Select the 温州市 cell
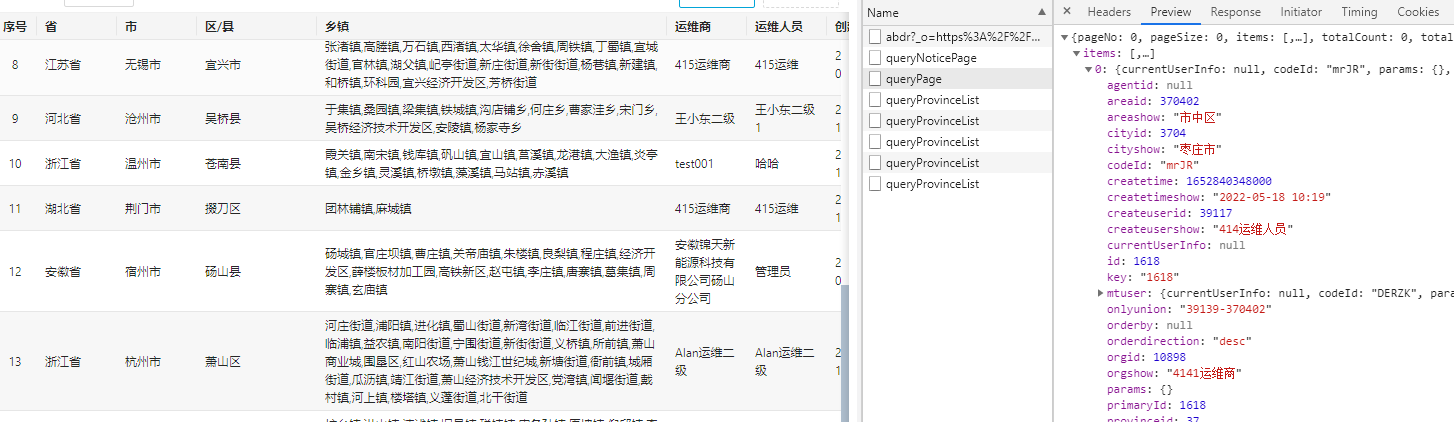Screen dimensions: 1454x422 [x=142, y=163]
